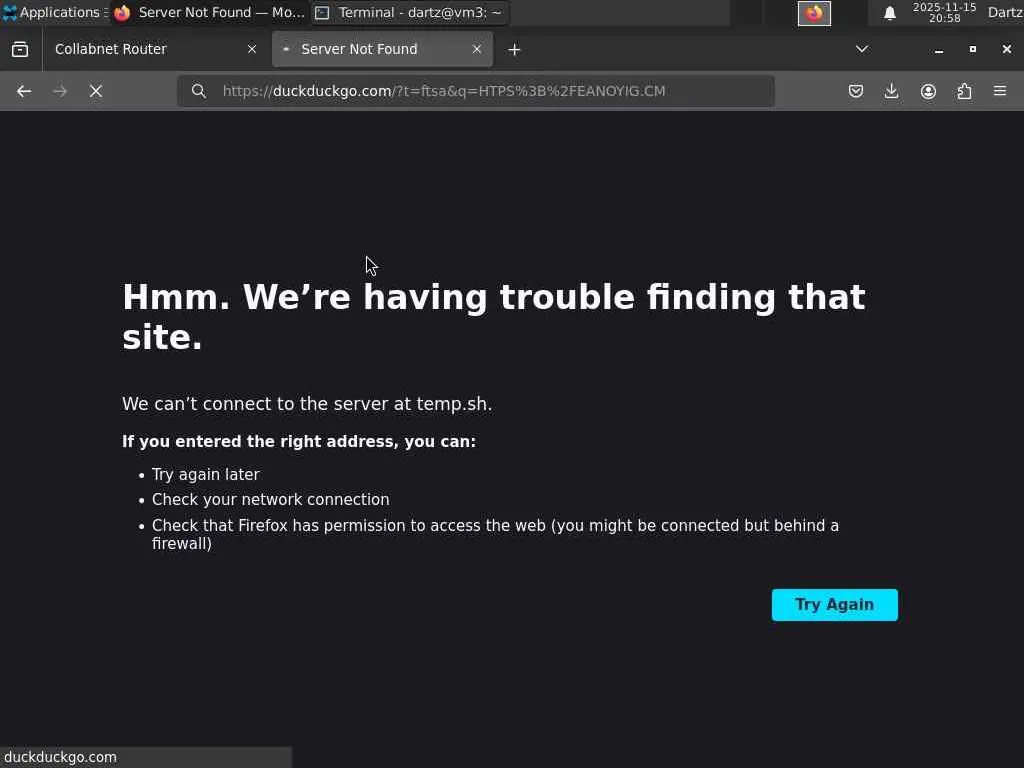Open the notifications bell in system panel
The image size is (1024, 768).
pyautogui.click(x=889, y=13)
